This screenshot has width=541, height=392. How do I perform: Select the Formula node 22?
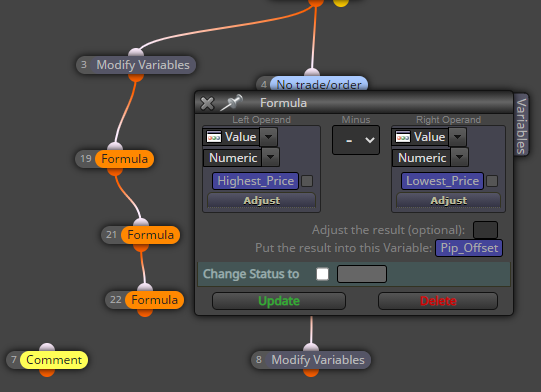coord(145,300)
